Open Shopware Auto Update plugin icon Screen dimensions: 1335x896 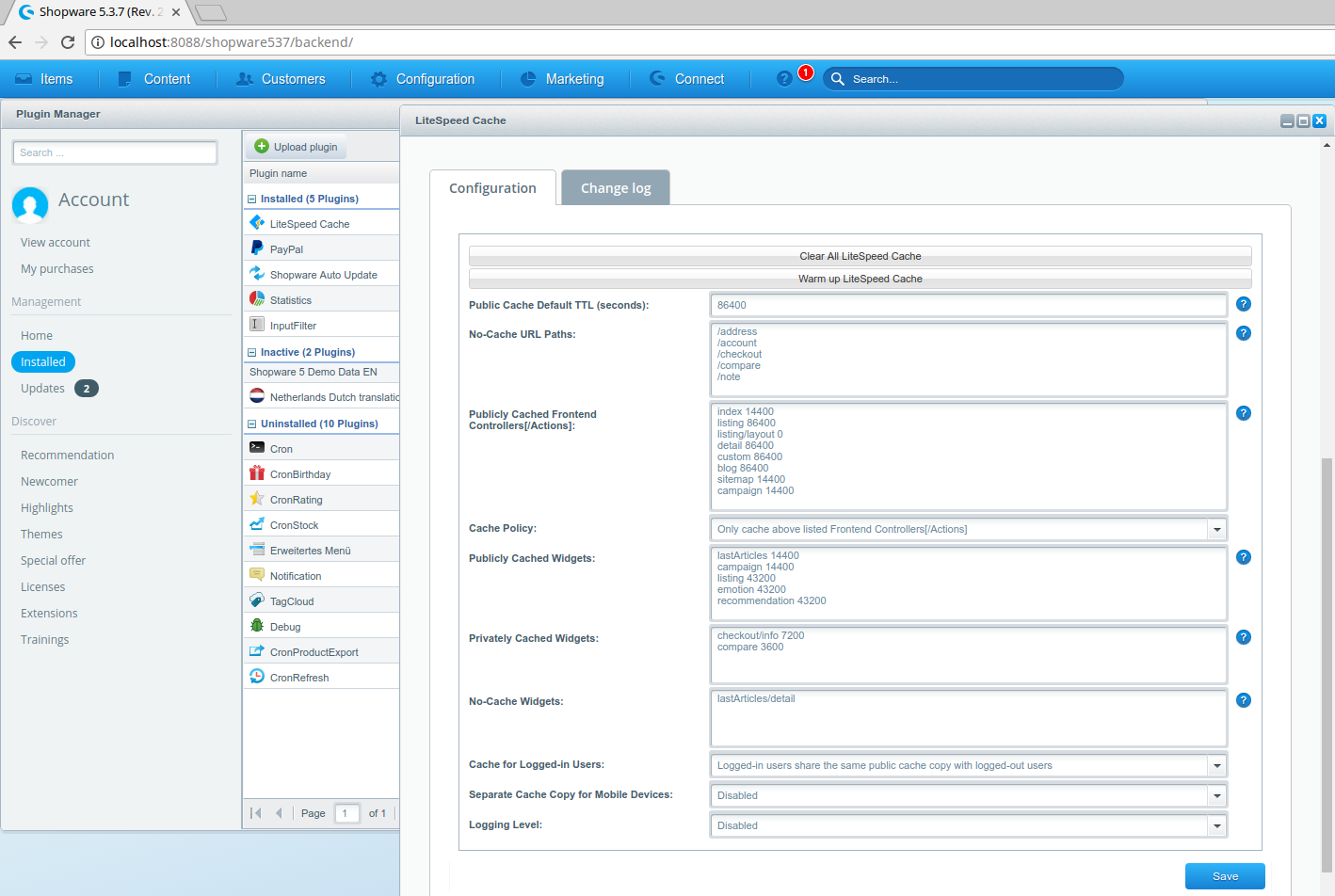(257, 274)
